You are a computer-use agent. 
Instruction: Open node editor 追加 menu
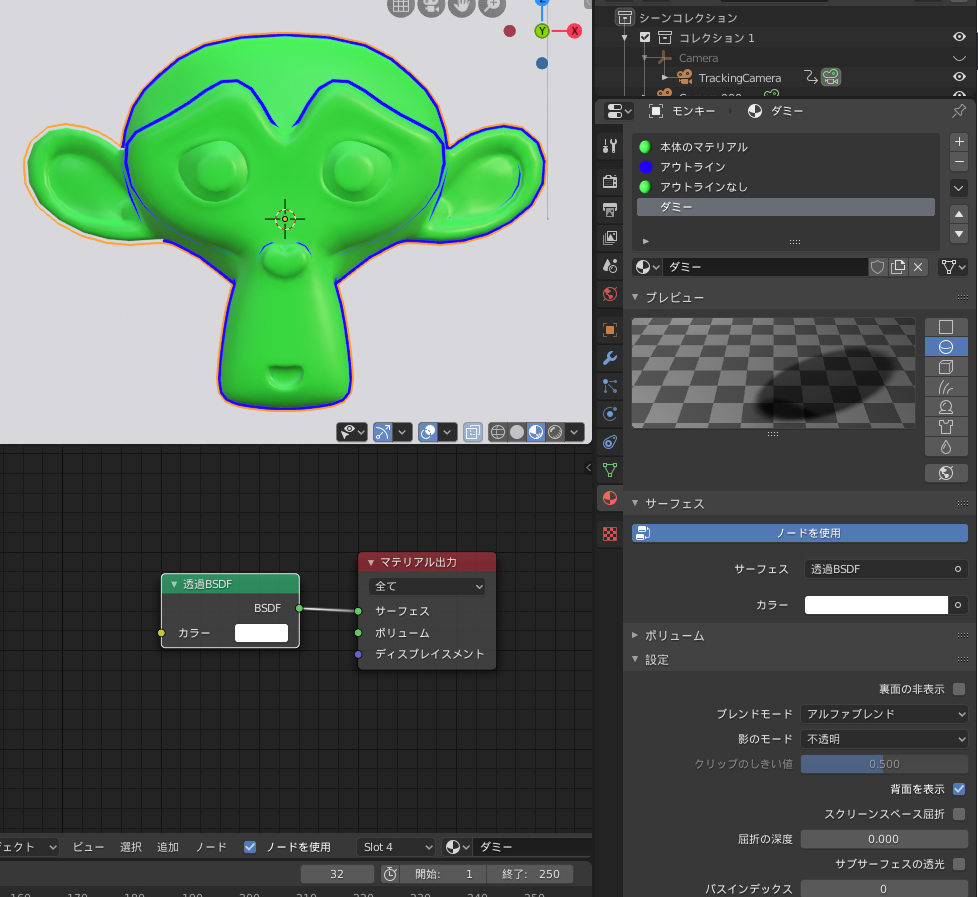click(168, 846)
